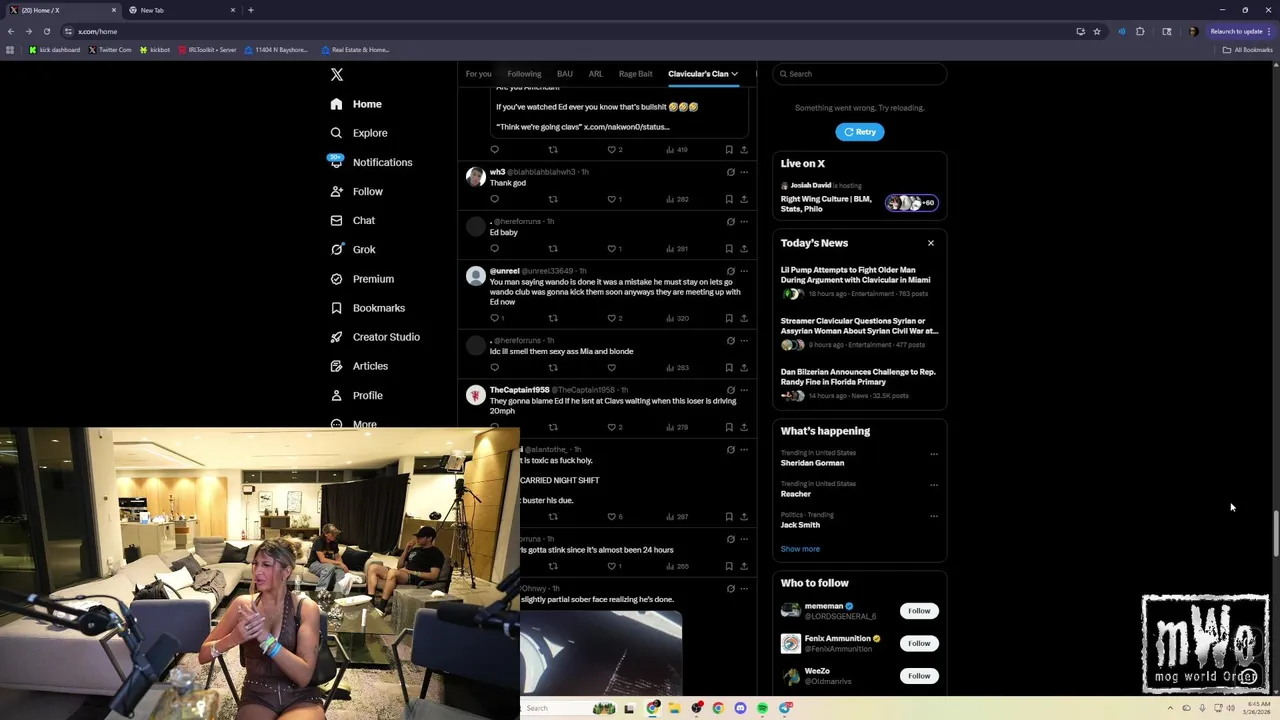Open Creator Studio in the sidebar

(375, 337)
